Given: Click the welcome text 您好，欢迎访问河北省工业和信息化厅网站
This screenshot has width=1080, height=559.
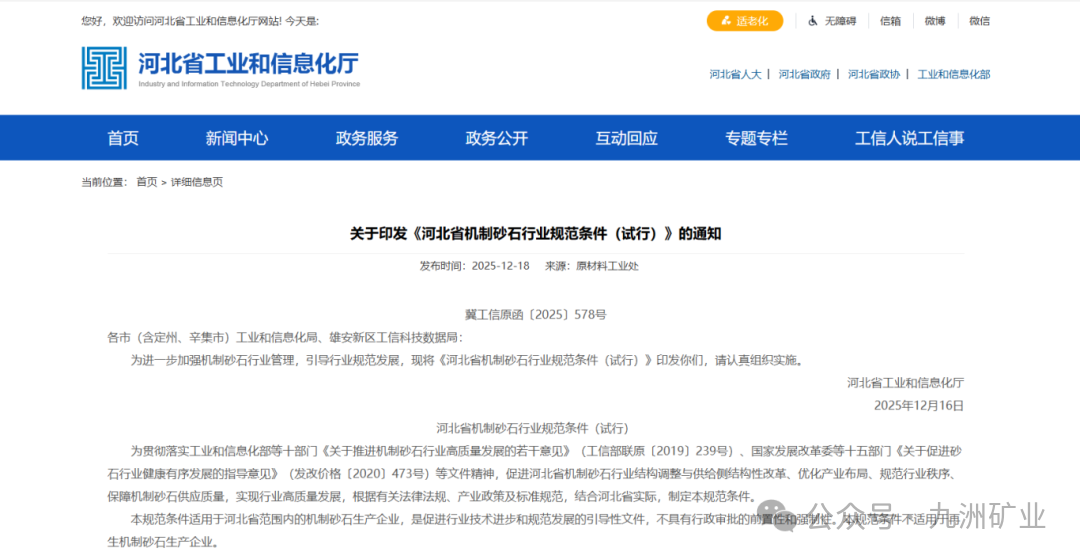Looking at the screenshot, I should [181, 21].
